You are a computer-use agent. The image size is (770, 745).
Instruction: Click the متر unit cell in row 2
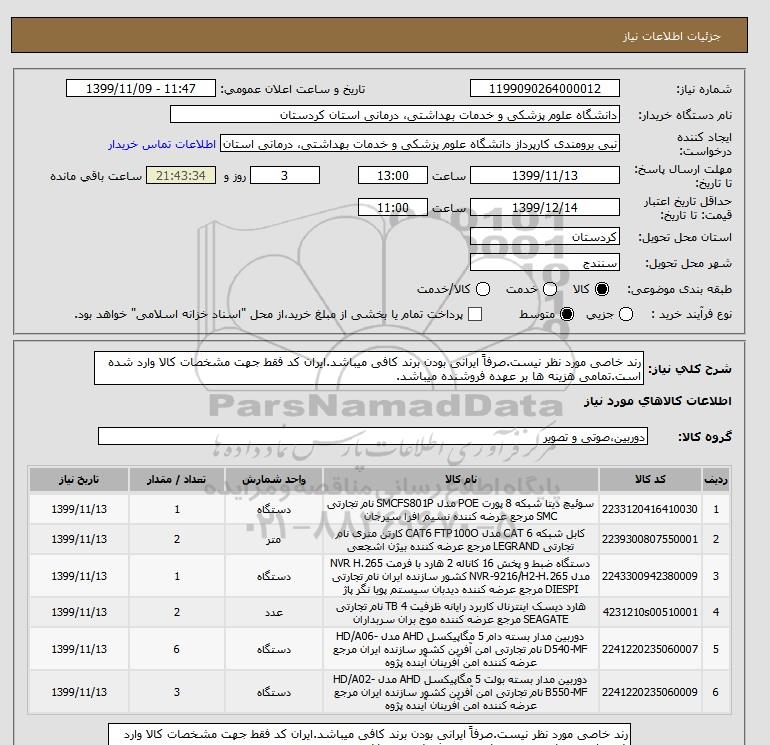click(x=274, y=539)
